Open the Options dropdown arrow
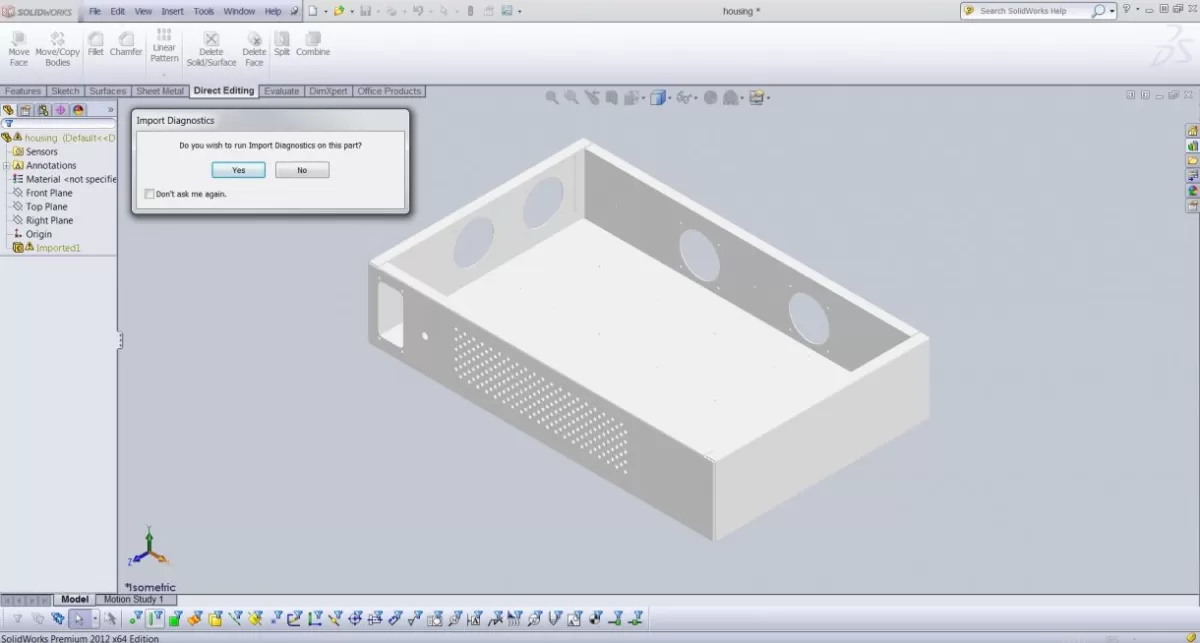This screenshot has width=1200, height=643. tap(519, 11)
